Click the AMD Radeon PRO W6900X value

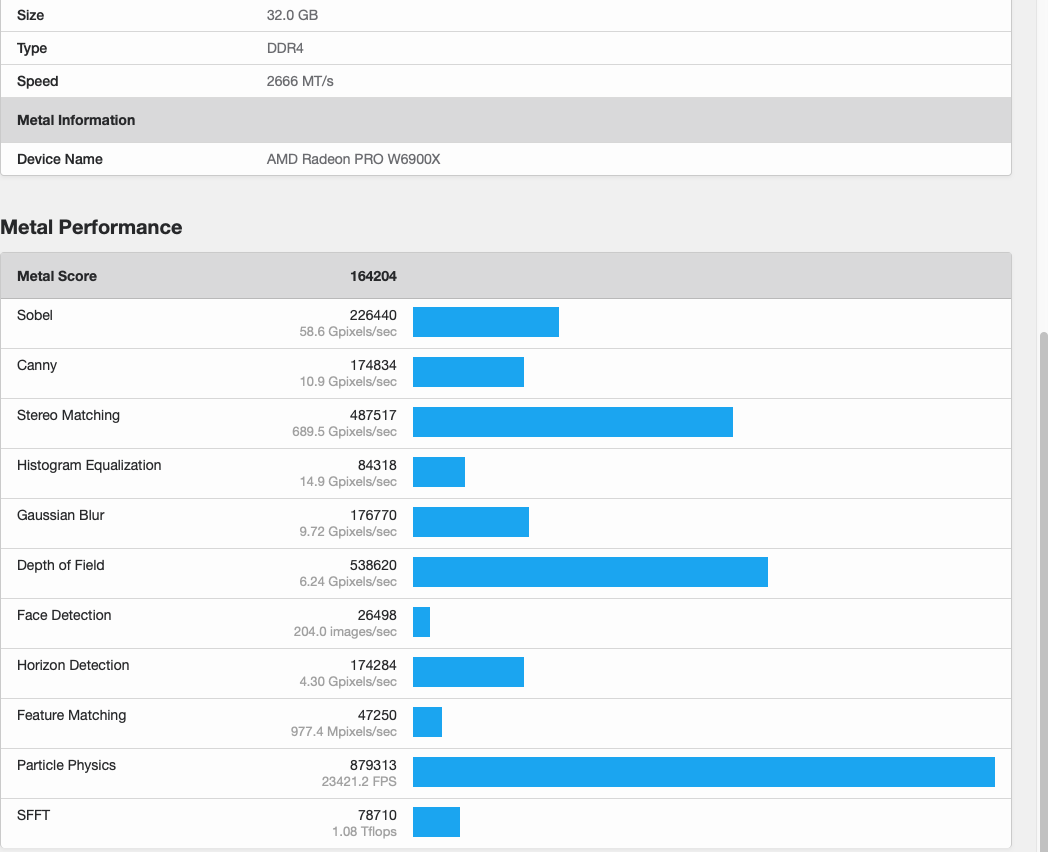pos(354,159)
